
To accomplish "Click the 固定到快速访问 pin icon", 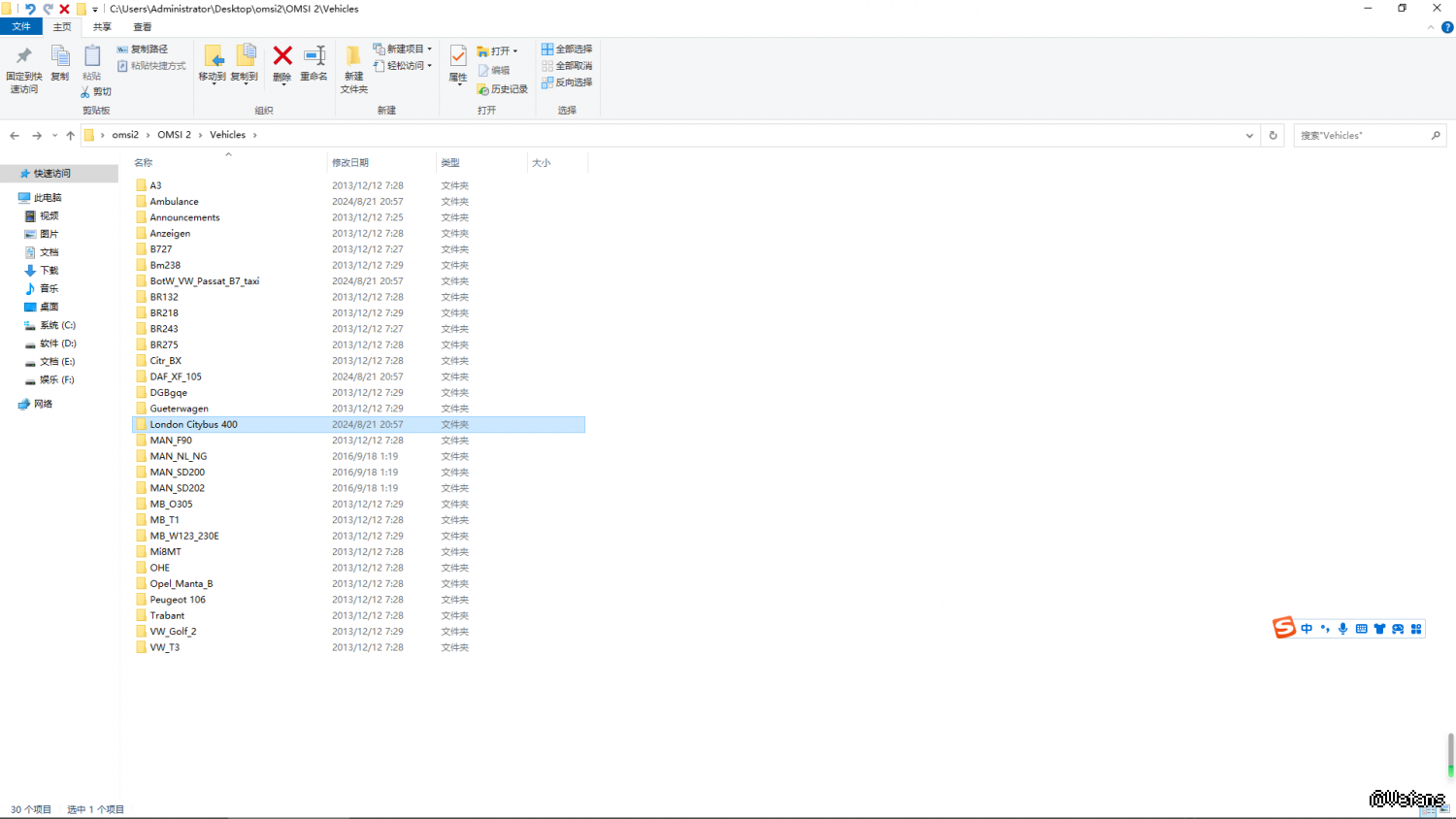I will tap(23, 57).
